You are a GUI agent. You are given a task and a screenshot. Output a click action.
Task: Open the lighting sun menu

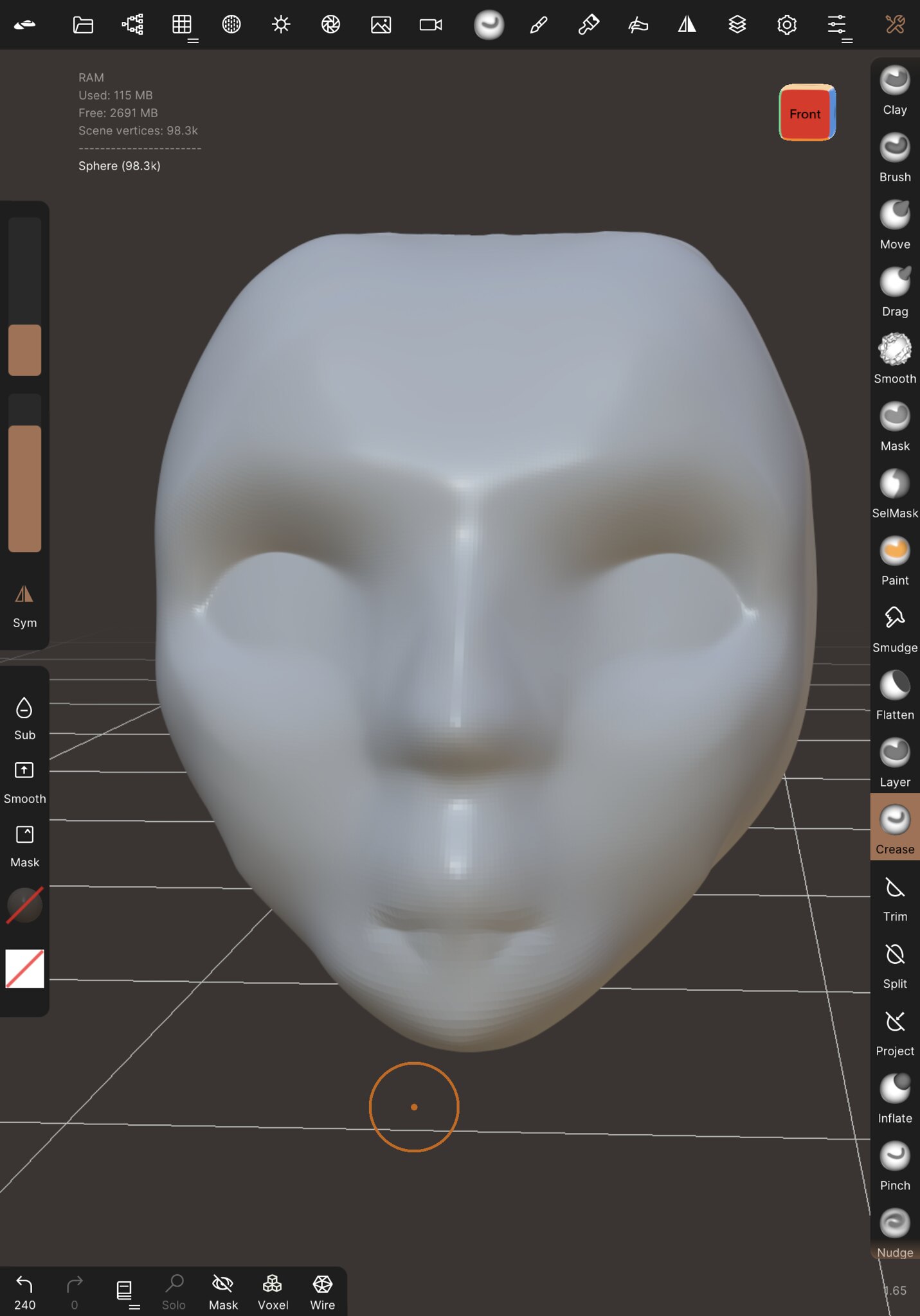(x=281, y=25)
